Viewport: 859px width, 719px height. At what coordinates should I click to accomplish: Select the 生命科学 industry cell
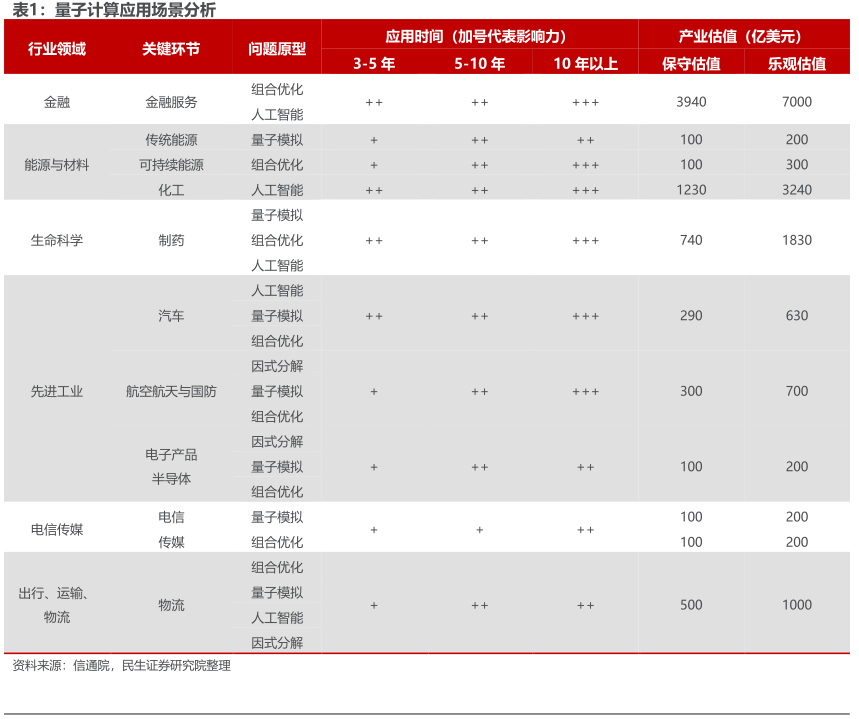pos(57,240)
